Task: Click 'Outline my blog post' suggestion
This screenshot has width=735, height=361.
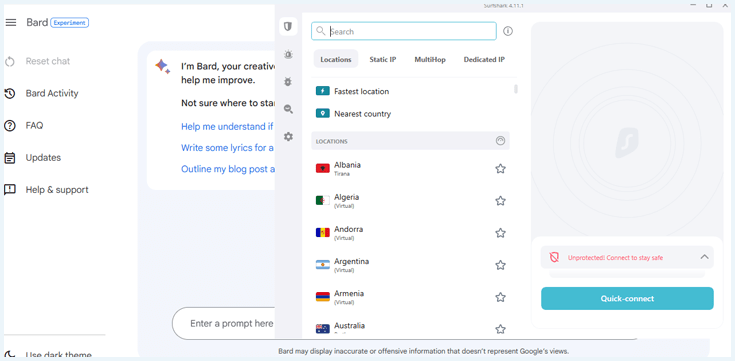Action: [228, 169]
